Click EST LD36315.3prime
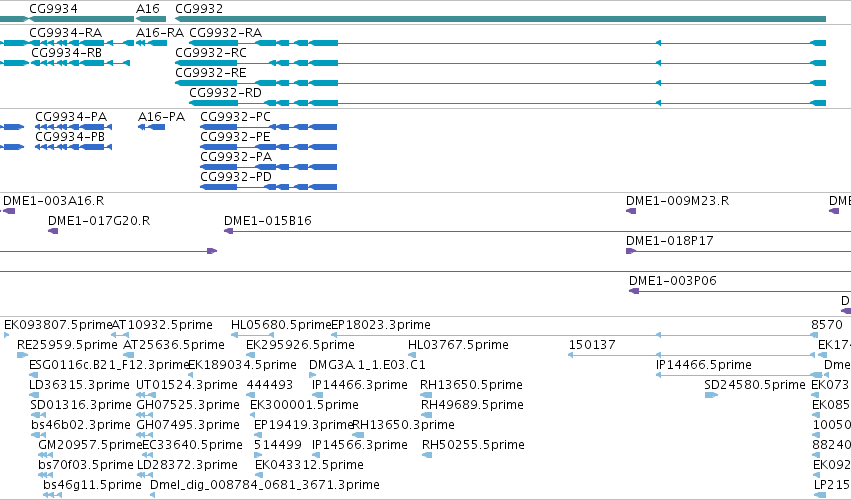This screenshot has height=500, width=851. [79, 385]
